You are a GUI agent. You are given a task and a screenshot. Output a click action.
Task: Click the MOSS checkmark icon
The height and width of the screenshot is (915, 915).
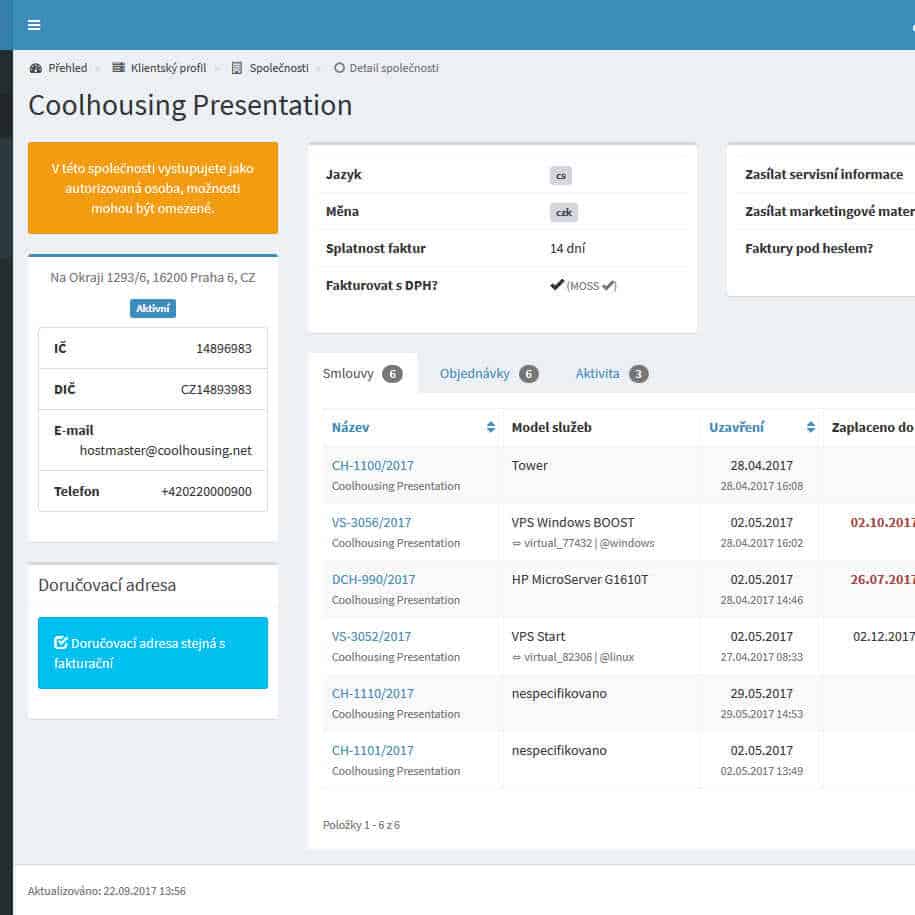608,285
